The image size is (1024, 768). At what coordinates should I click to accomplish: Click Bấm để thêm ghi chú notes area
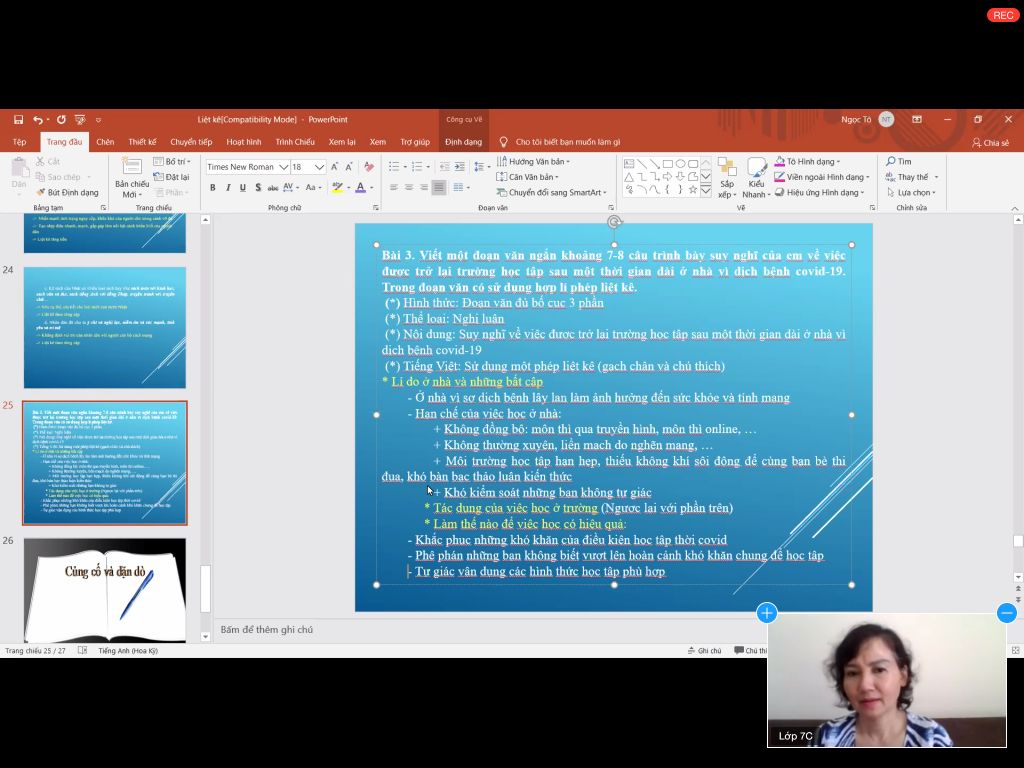point(266,630)
